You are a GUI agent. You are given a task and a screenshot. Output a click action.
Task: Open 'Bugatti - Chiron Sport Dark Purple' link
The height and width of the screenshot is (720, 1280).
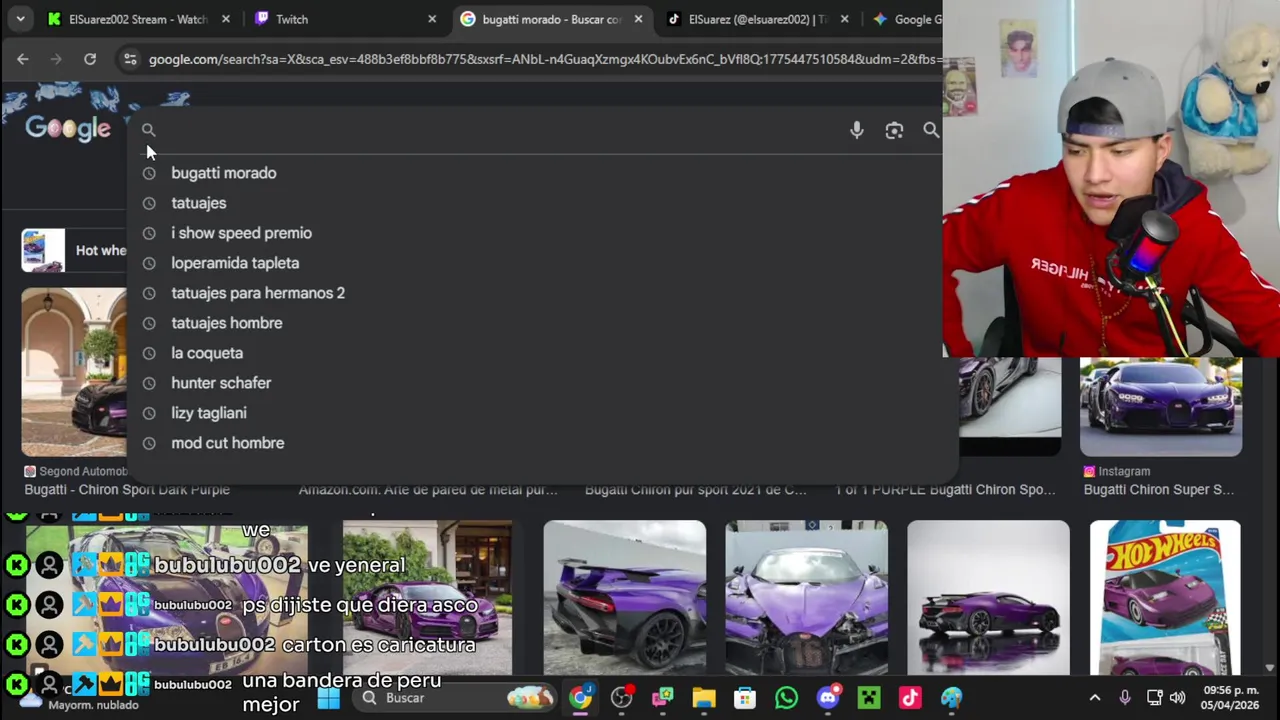[127, 490]
